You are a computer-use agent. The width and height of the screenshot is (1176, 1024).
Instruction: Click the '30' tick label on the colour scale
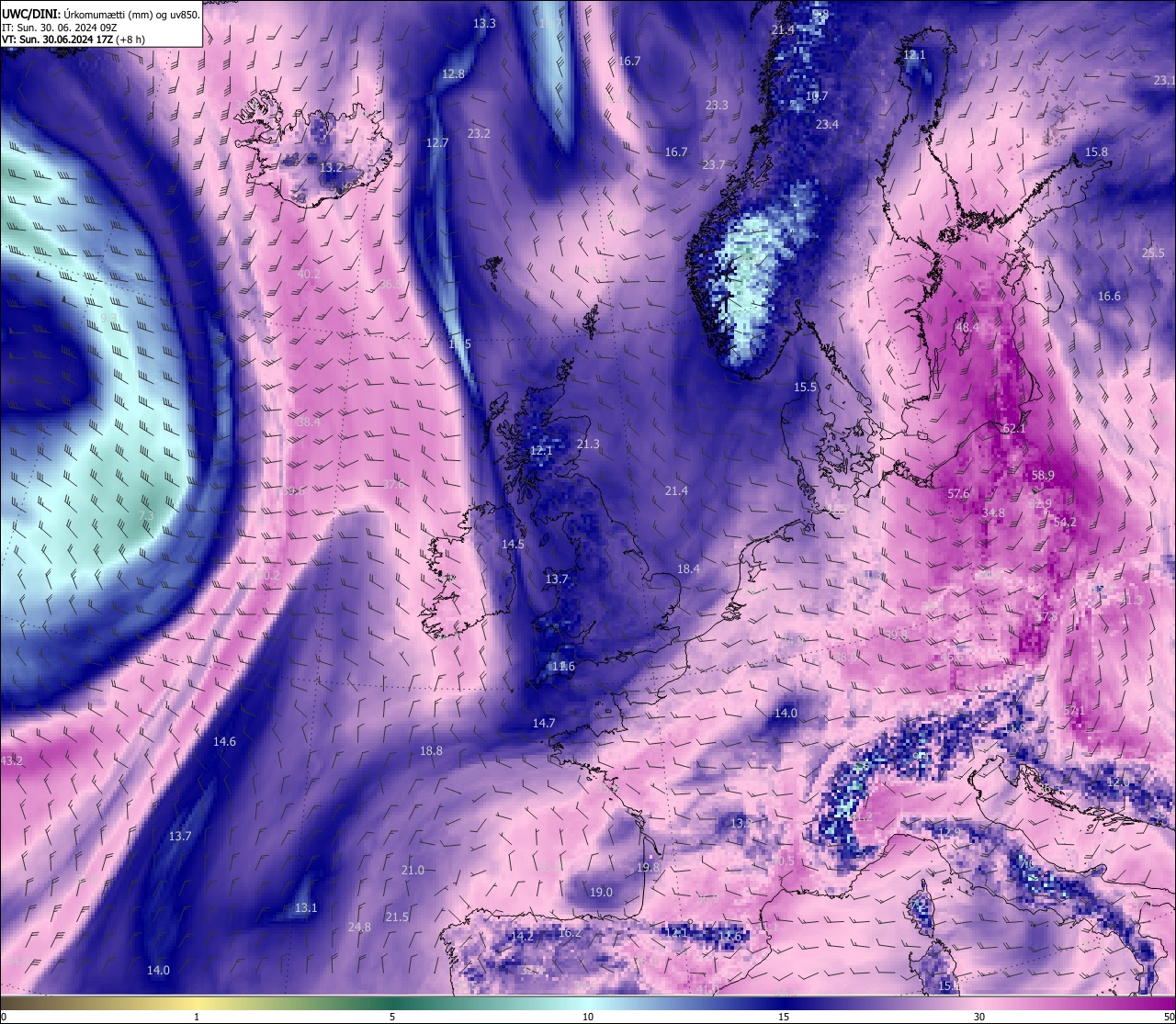979,1017
